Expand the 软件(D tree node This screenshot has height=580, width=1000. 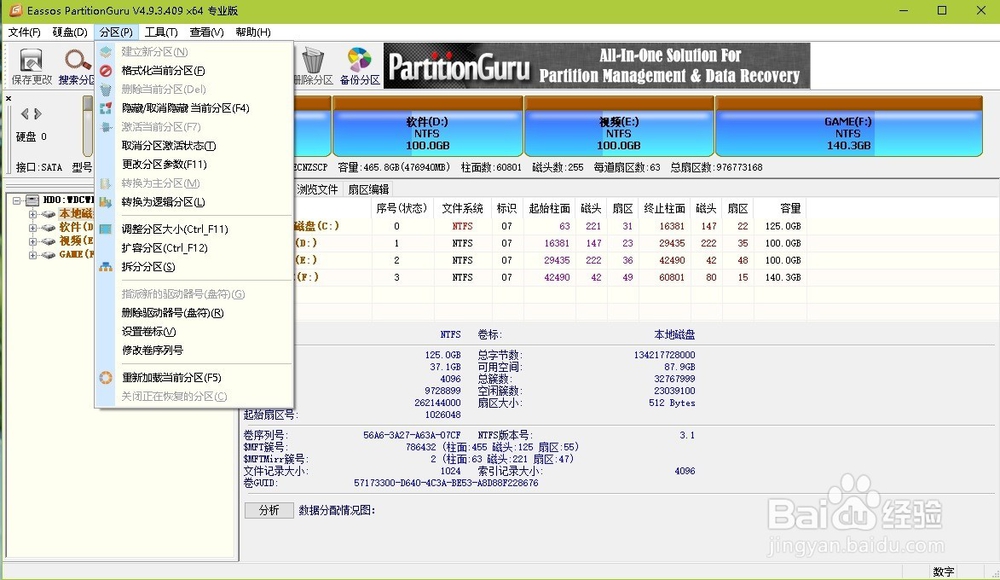pos(33,228)
